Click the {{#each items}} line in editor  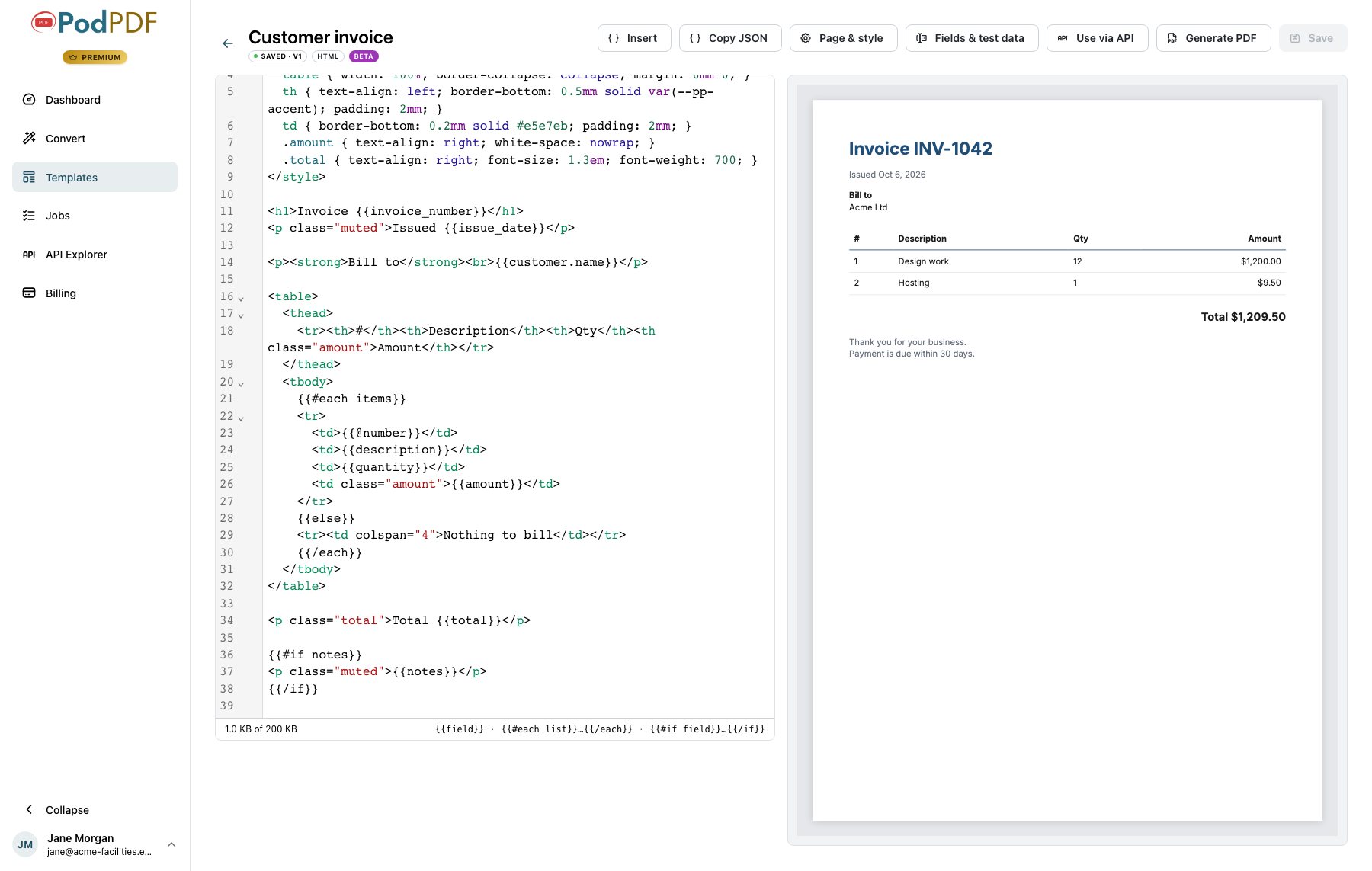(x=351, y=399)
